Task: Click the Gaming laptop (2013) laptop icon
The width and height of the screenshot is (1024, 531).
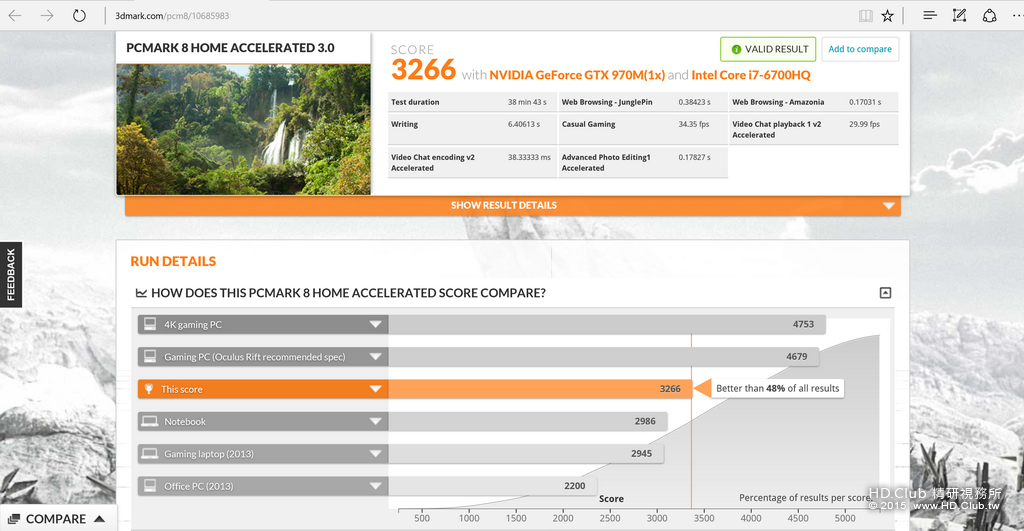Action: pyautogui.click(x=150, y=453)
